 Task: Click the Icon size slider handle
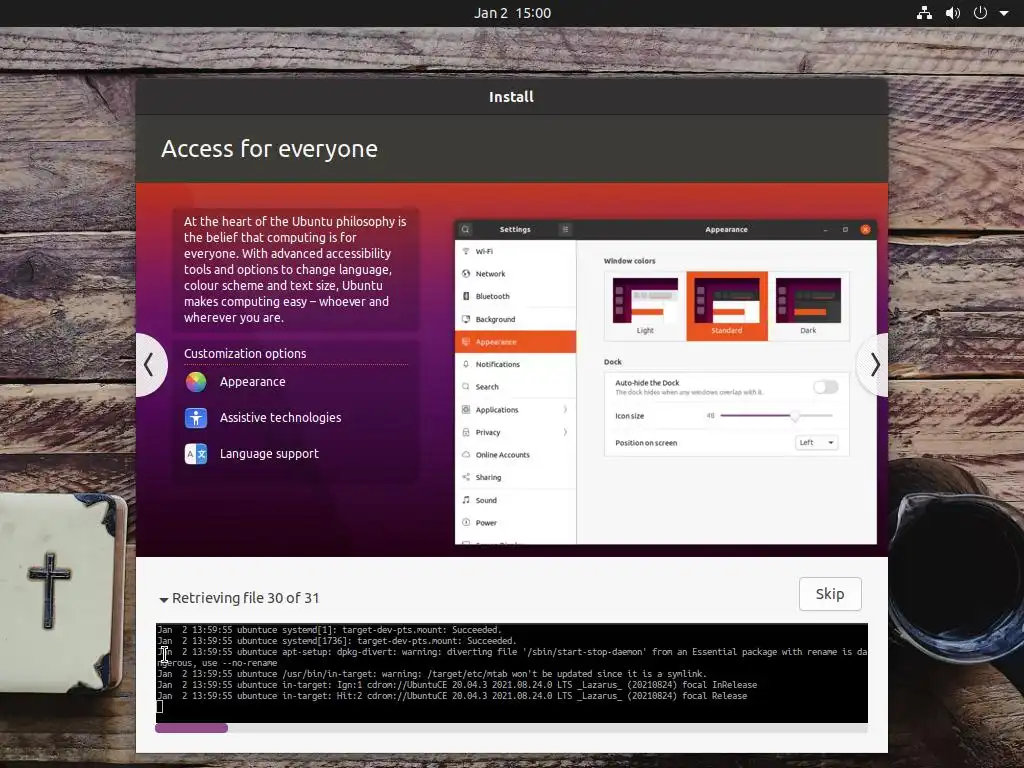tap(795, 416)
